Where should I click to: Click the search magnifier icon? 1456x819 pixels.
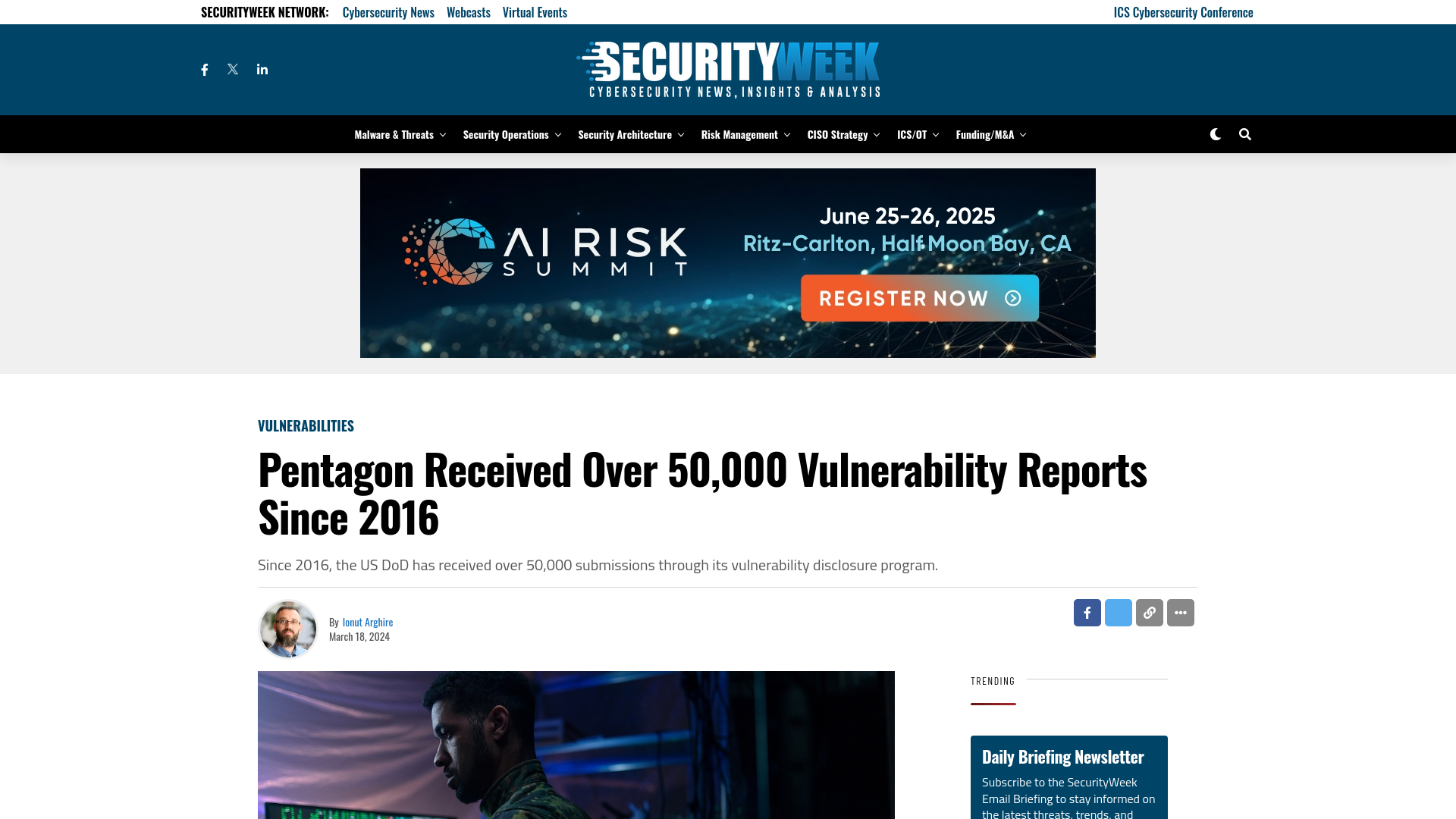point(1245,134)
